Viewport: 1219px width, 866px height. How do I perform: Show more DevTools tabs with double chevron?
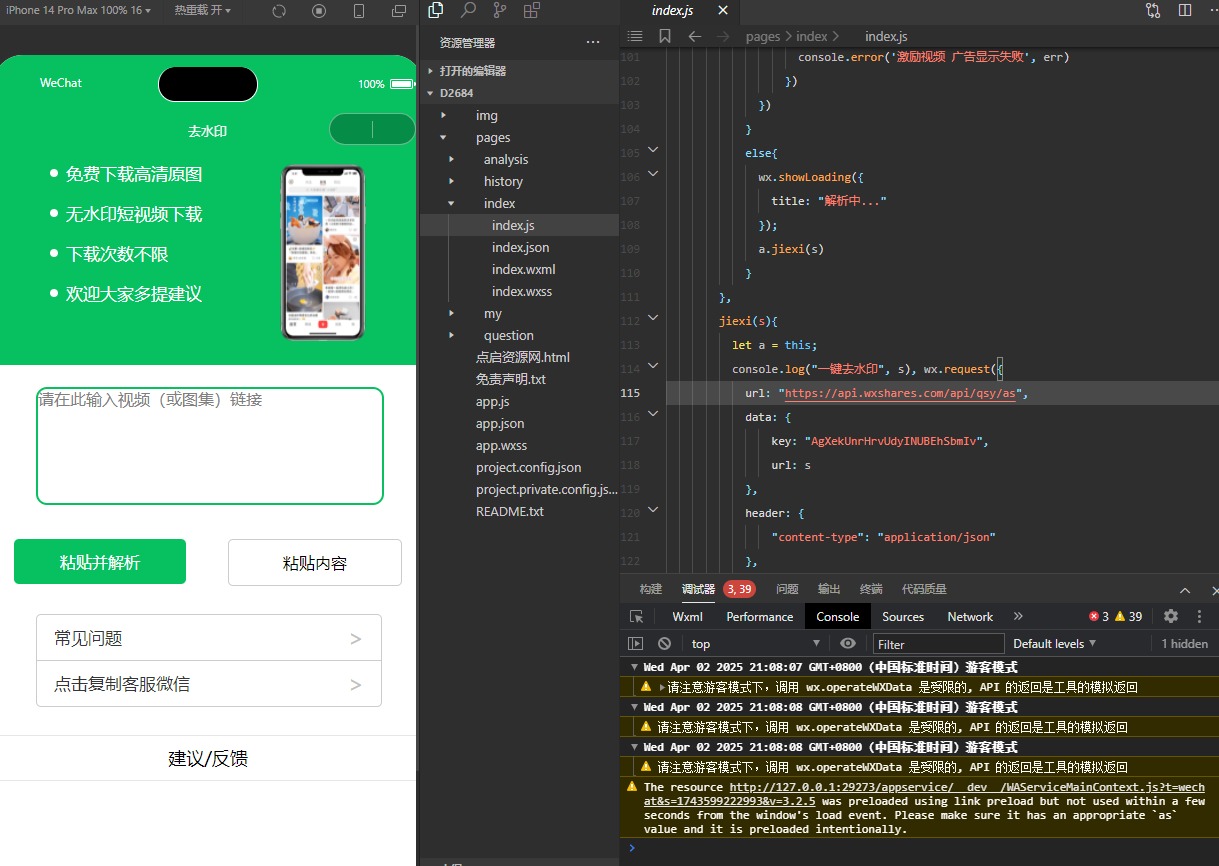pyautogui.click(x=1018, y=617)
